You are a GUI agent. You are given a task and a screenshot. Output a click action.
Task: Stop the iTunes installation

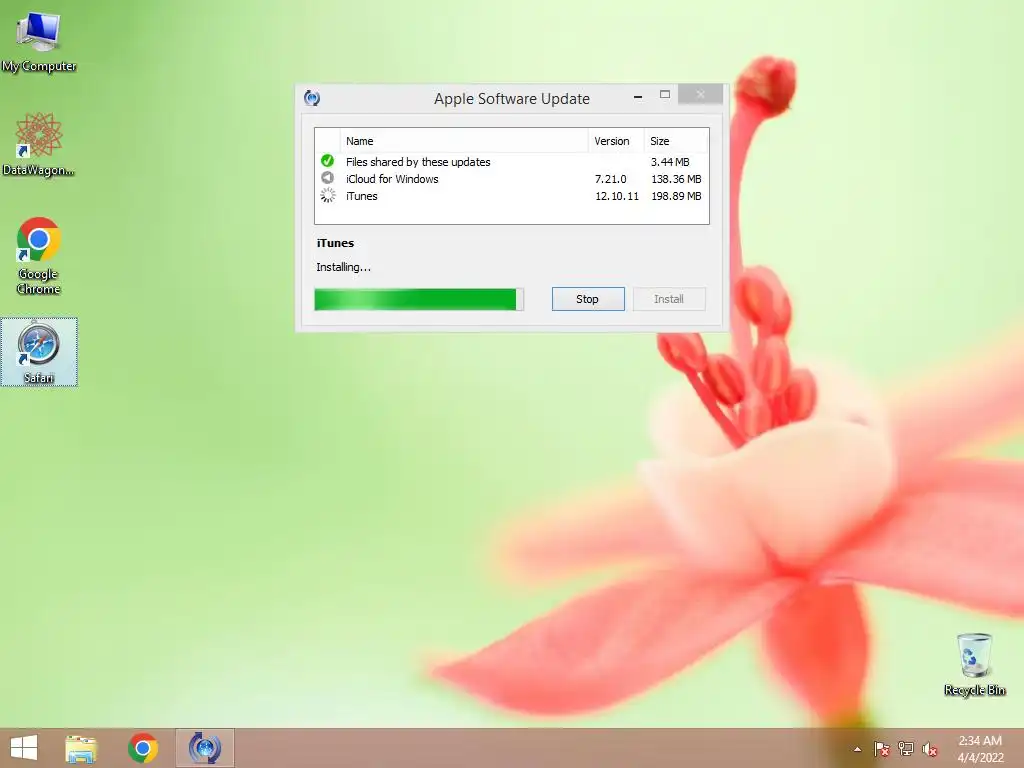pos(588,299)
